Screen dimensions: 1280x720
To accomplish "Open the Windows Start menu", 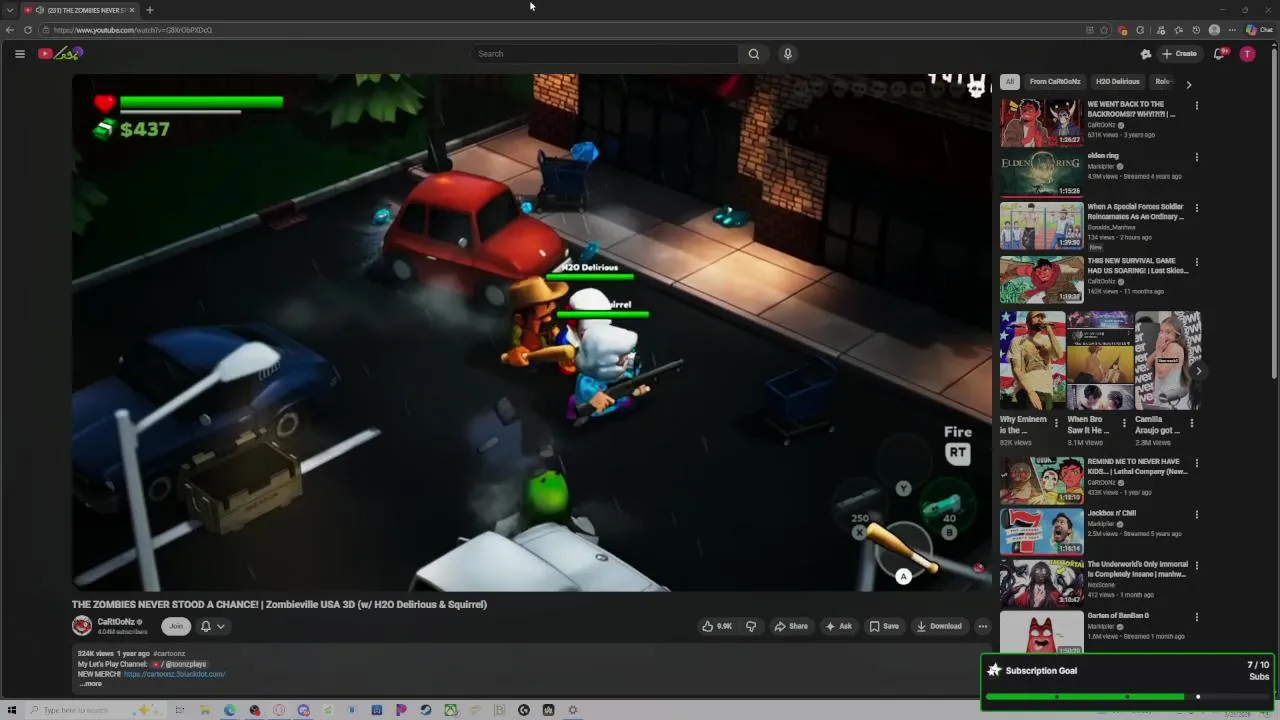I will (12, 710).
